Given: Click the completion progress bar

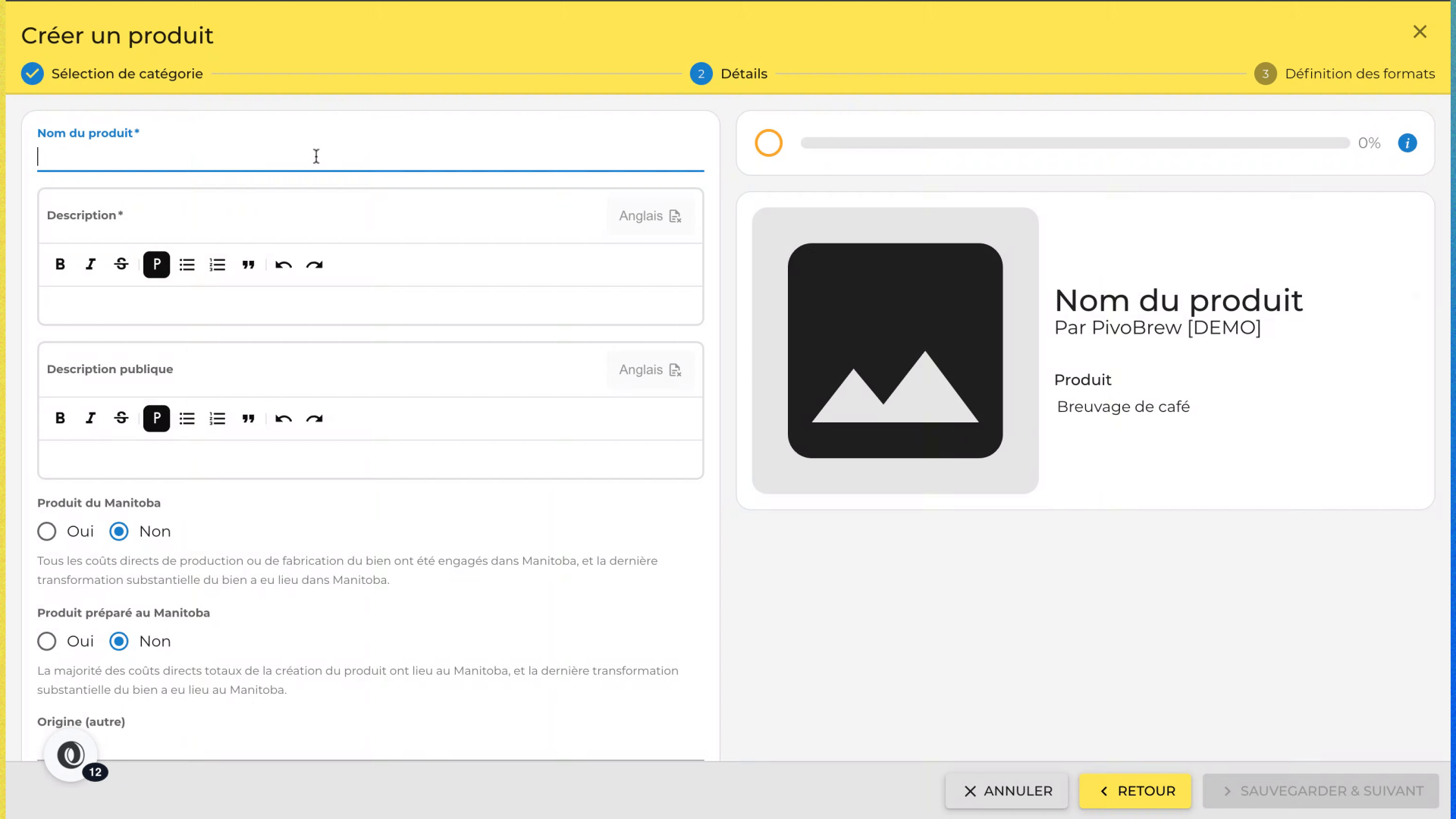Looking at the screenshot, I should 1075,143.
